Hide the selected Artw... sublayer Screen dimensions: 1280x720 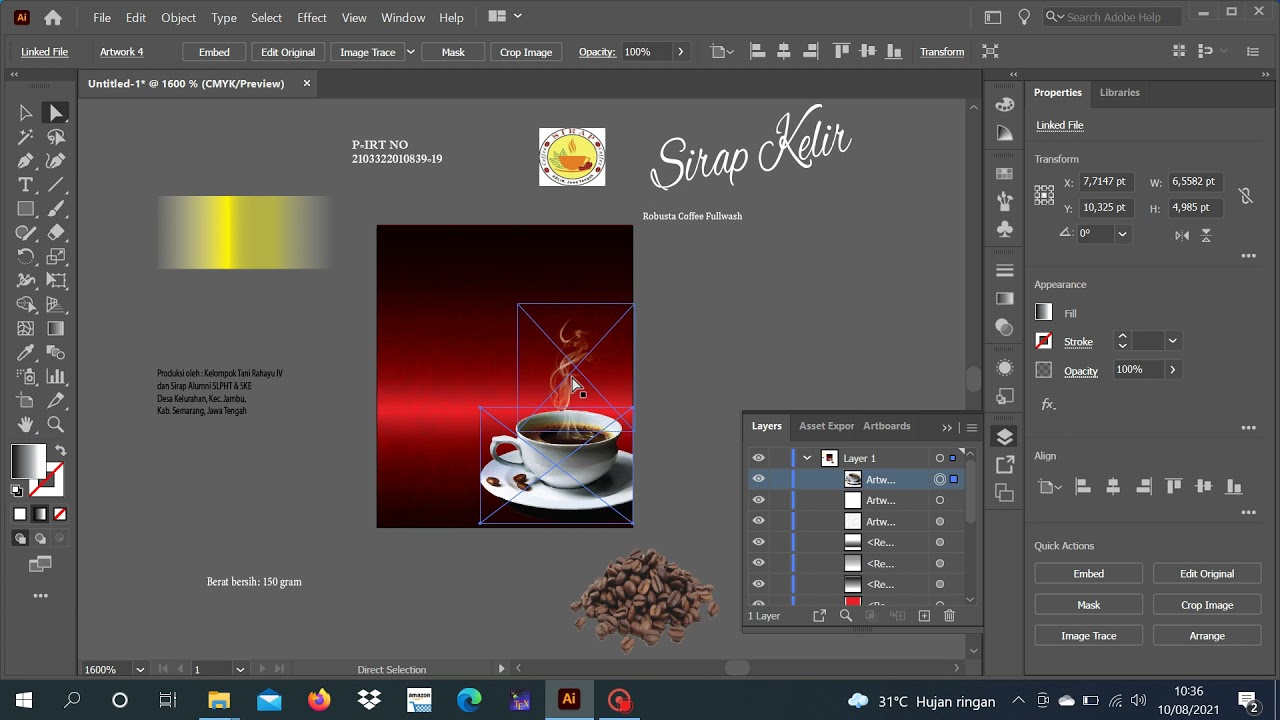758,479
